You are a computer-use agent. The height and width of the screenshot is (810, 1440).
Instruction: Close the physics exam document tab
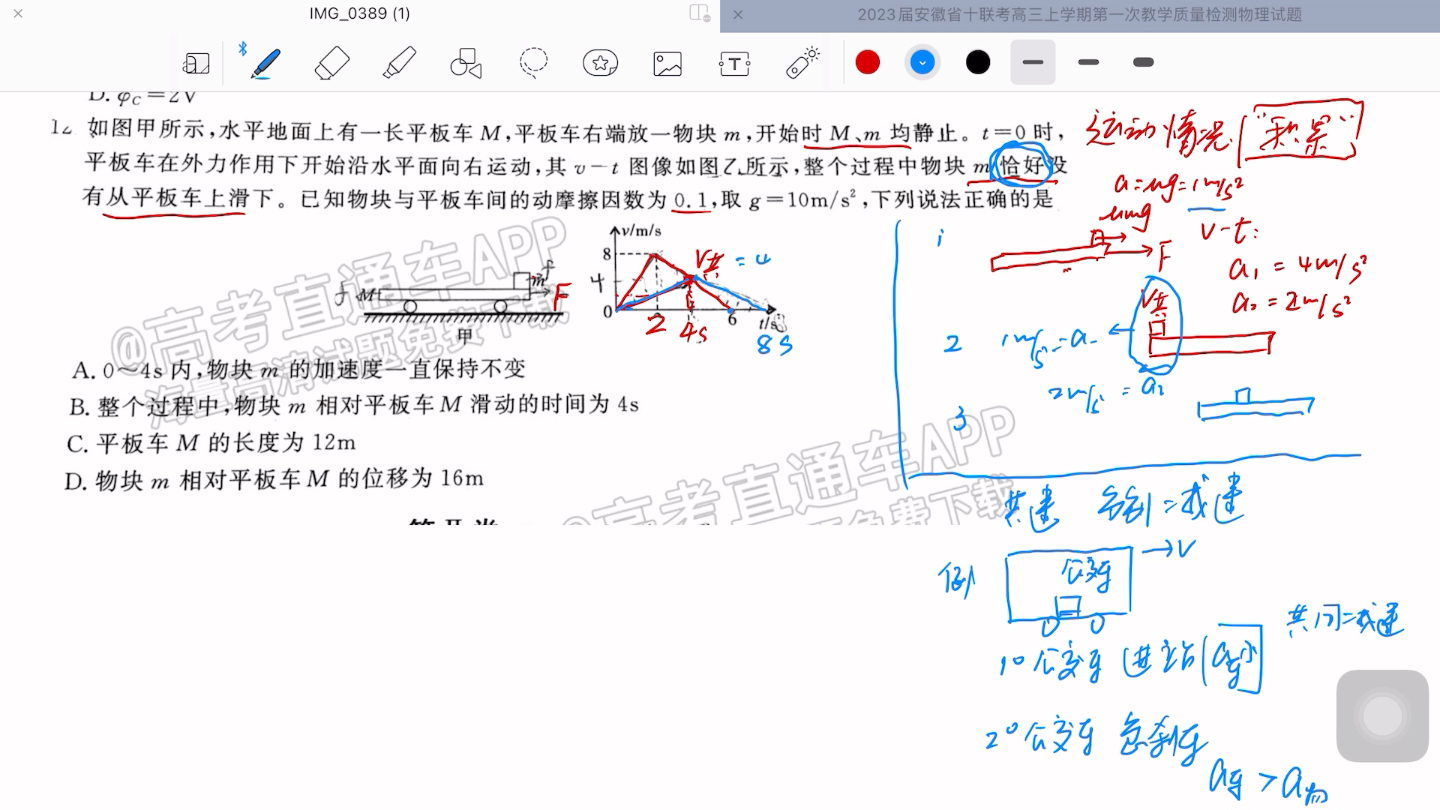click(737, 14)
